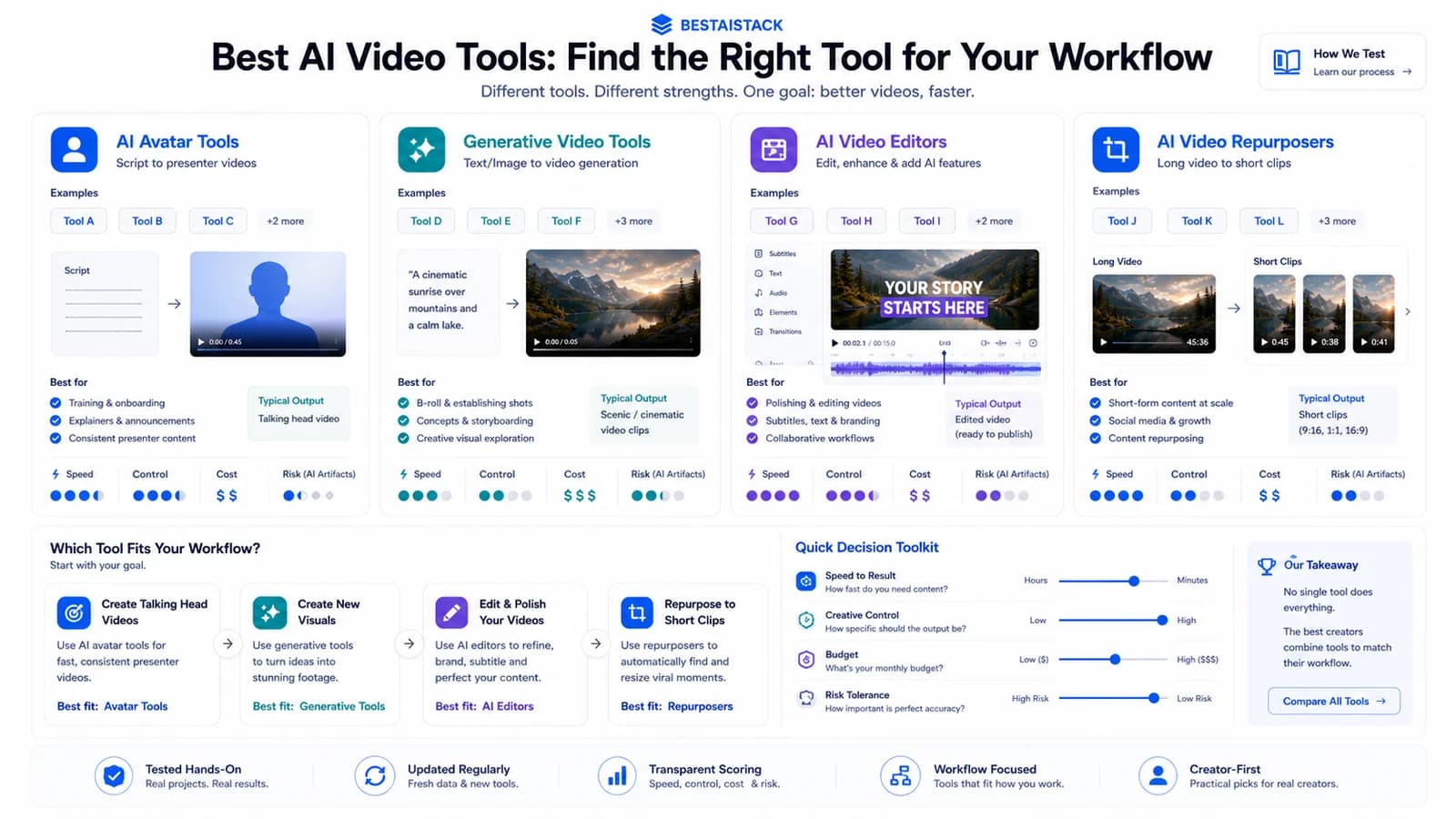Viewport: 1456px width, 819px height.
Task: Toggle Content repurposing checkmark
Action: [1095, 438]
